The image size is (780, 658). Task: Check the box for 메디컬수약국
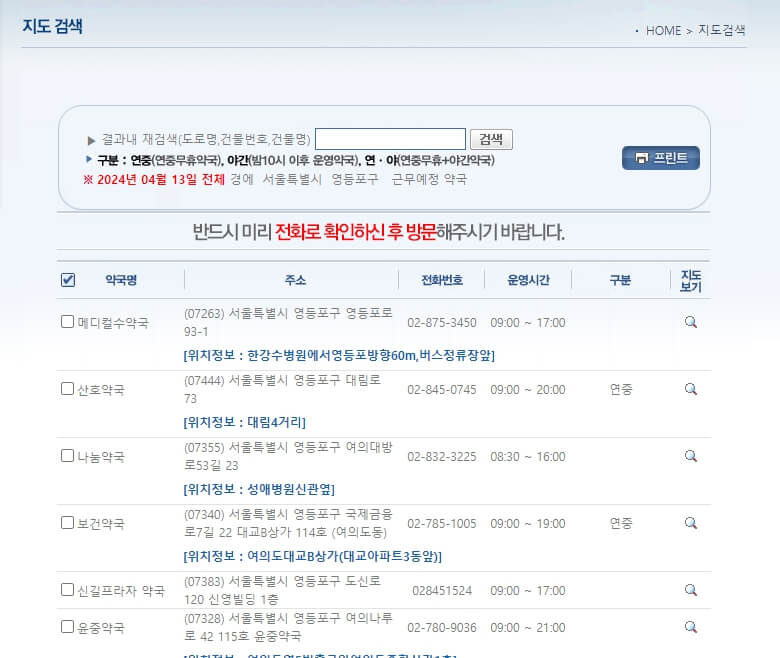pos(68,322)
